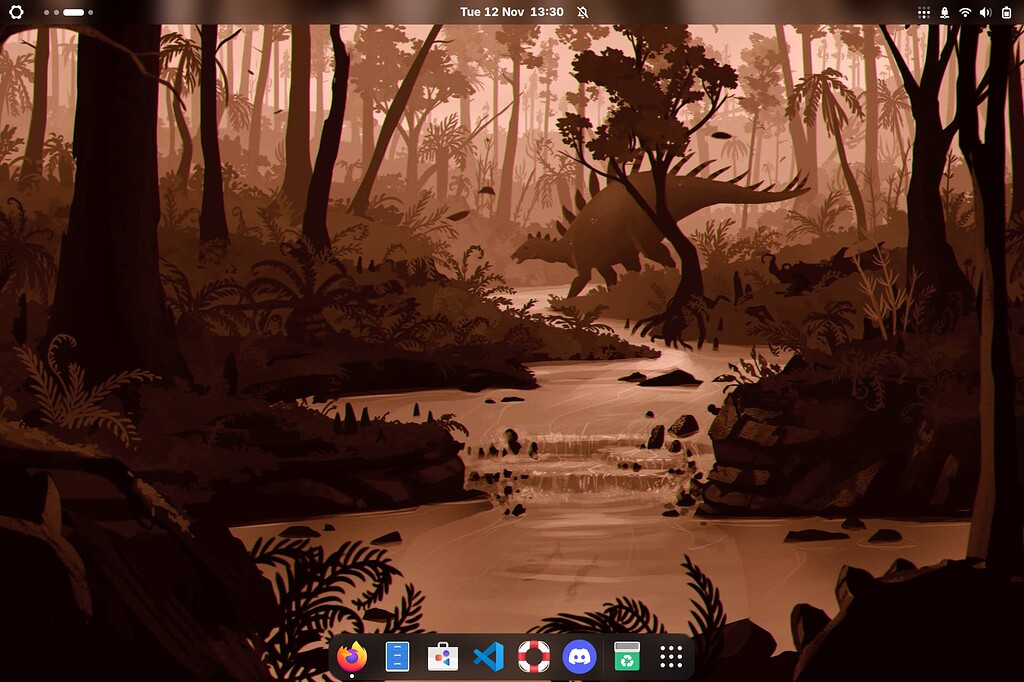The image size is (1024, 682).
Task: Open the Software store app
Action: click(443, 656)
